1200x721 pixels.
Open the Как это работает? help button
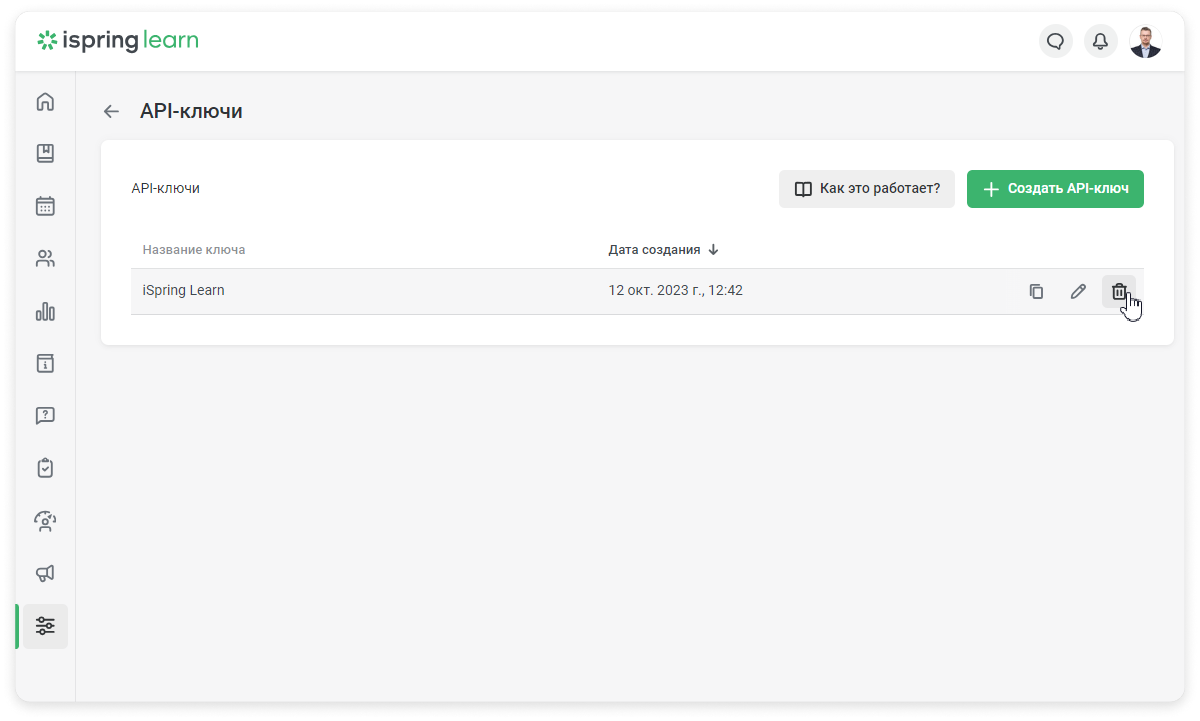867,189
